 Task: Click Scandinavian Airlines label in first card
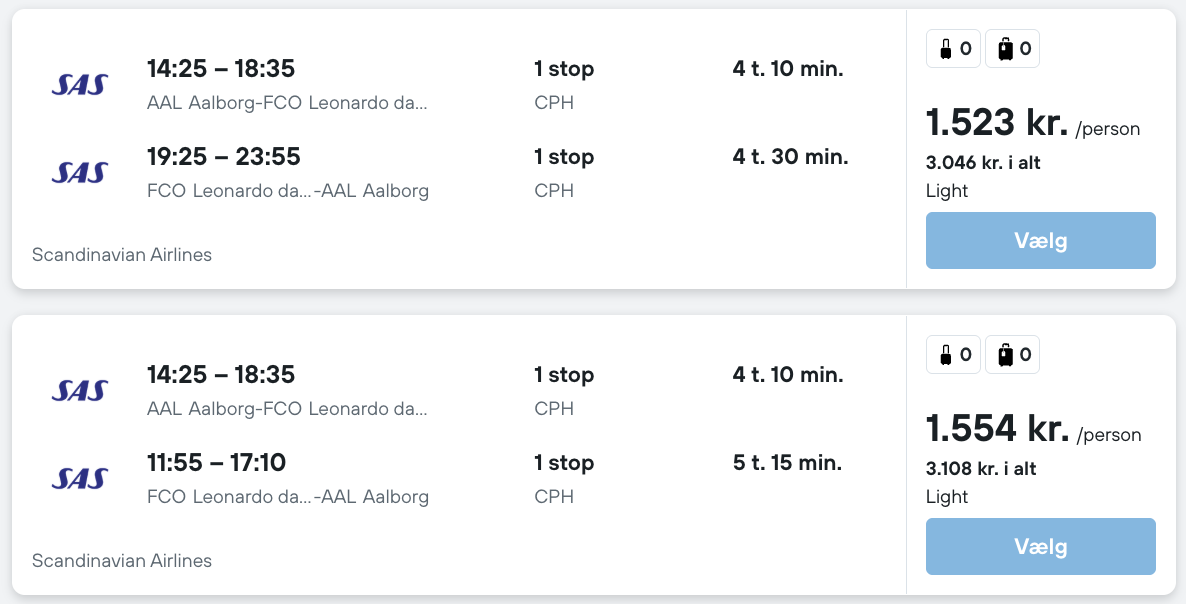pos(122,255)
